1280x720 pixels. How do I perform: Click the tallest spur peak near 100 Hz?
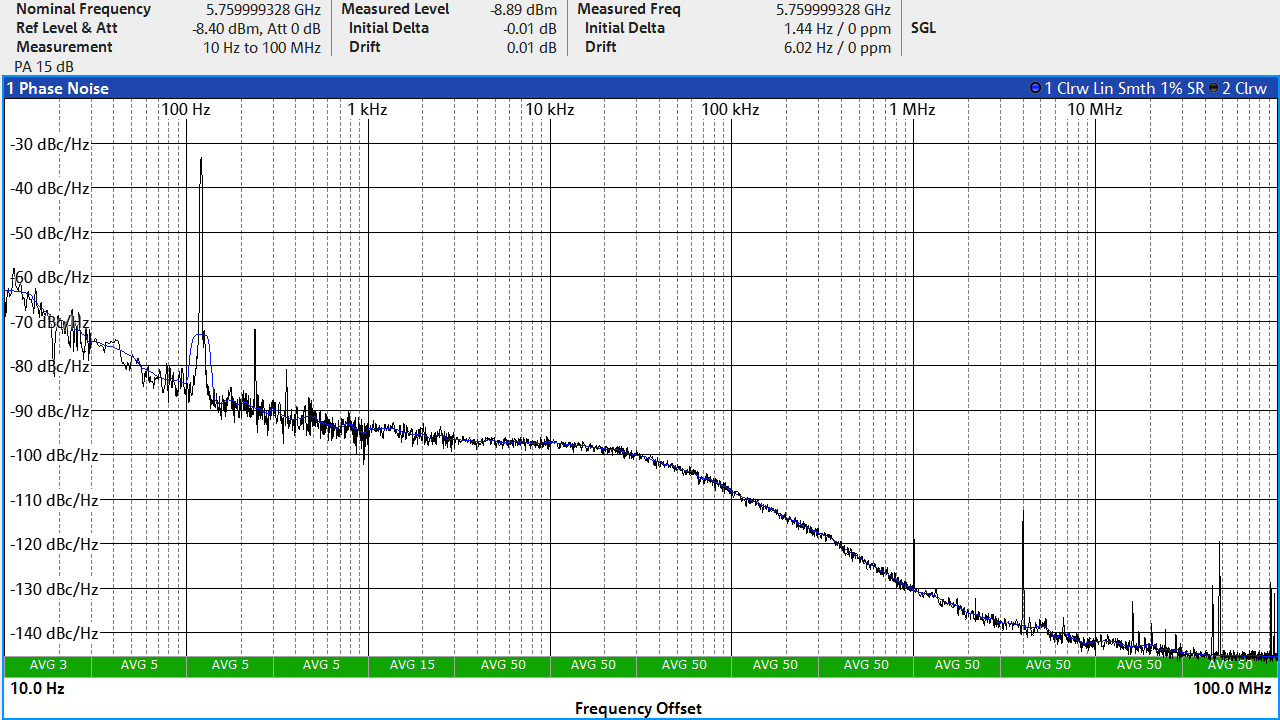[201, 160]
